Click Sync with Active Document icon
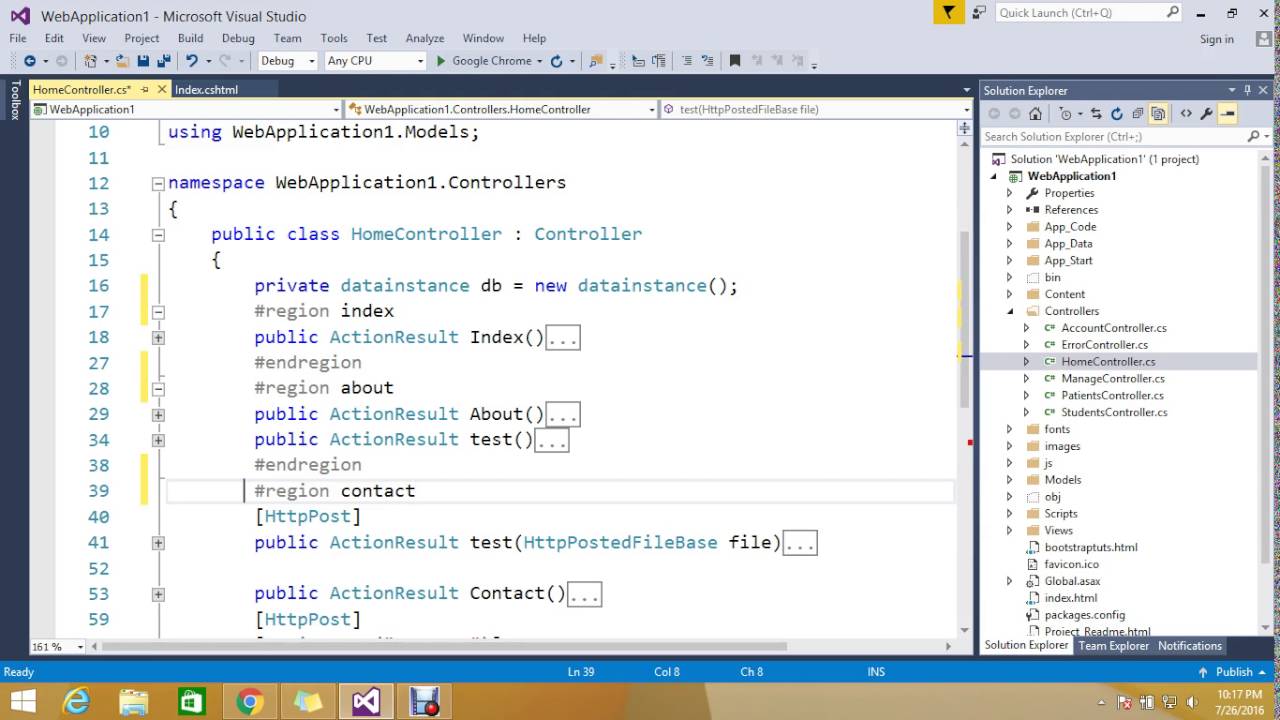The width and height of the screenshot is (1280, 720). pos(1096,114)
